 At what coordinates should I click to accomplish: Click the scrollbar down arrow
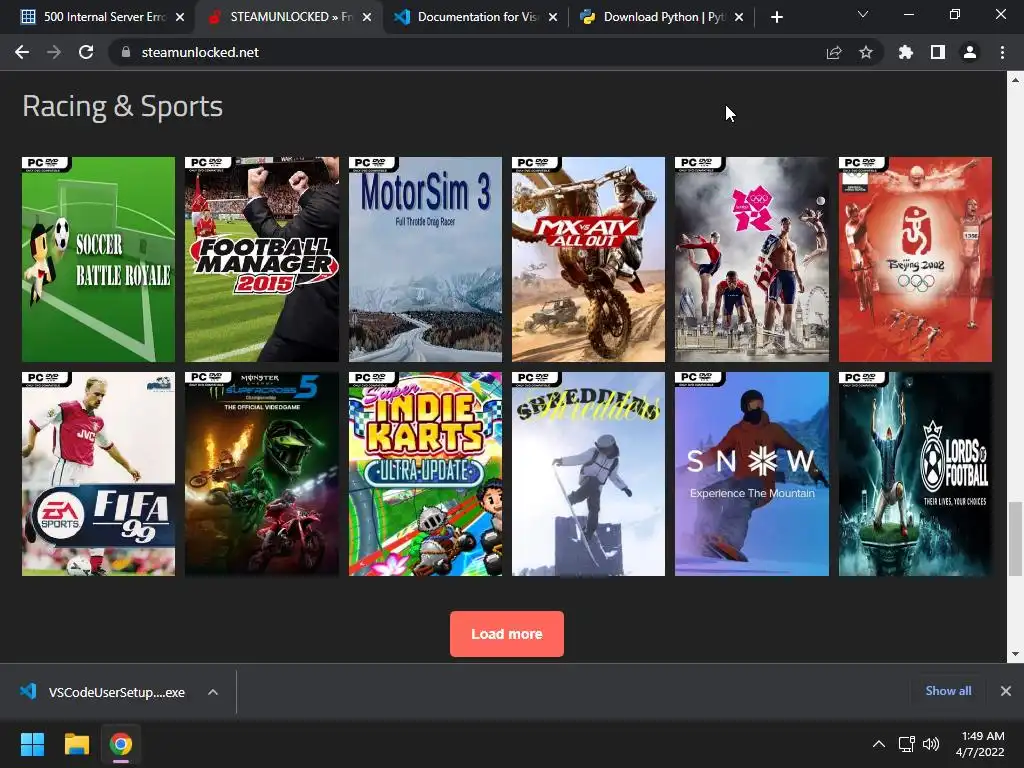(x=1015, y=654)
